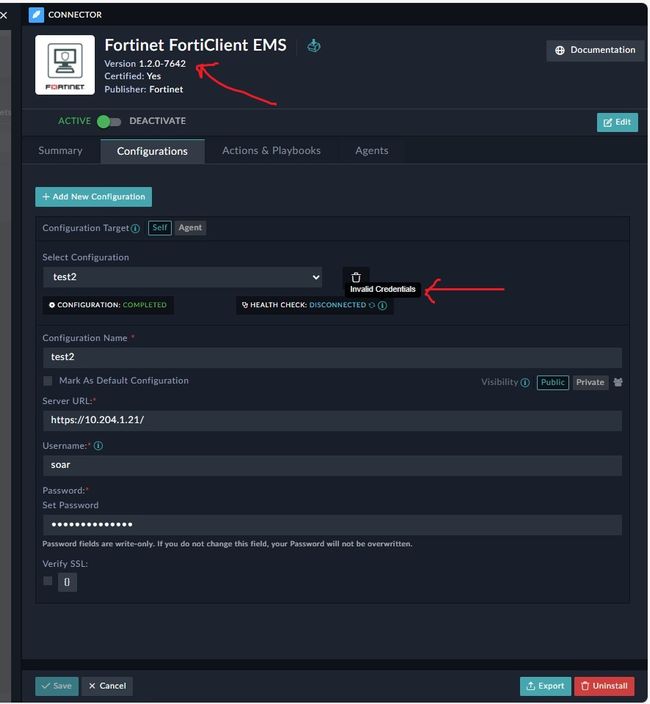Image resolution: width=650 pixels, height=704 pixels.
Task: Click the Edit button
Action: coord(617,122)
